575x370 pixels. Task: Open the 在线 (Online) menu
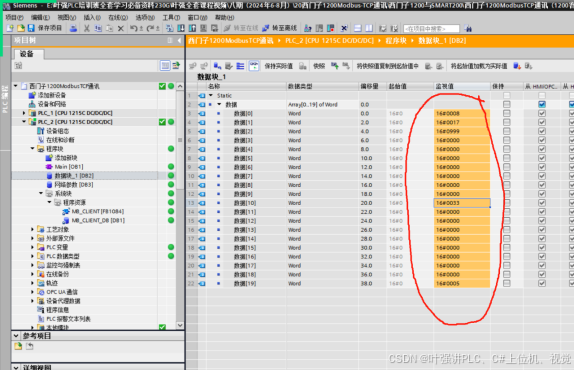pos(118,18)
